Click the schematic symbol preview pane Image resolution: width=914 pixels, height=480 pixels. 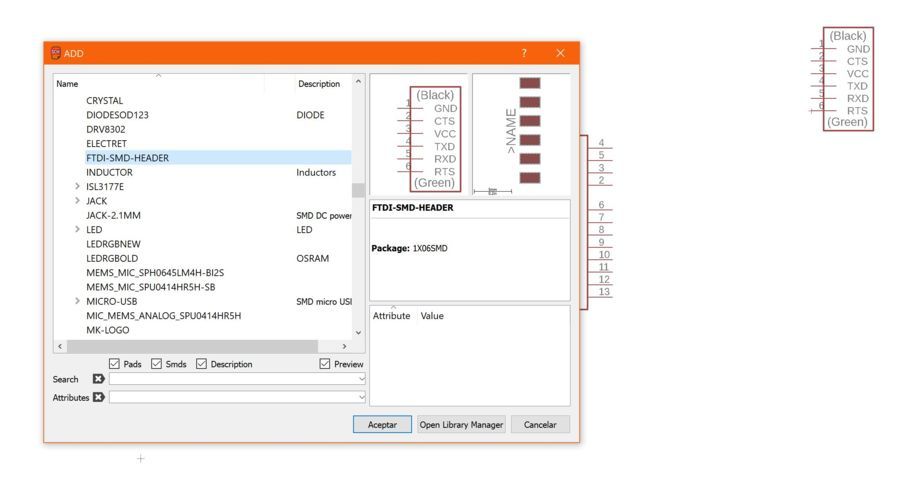[x=419, y=135]
